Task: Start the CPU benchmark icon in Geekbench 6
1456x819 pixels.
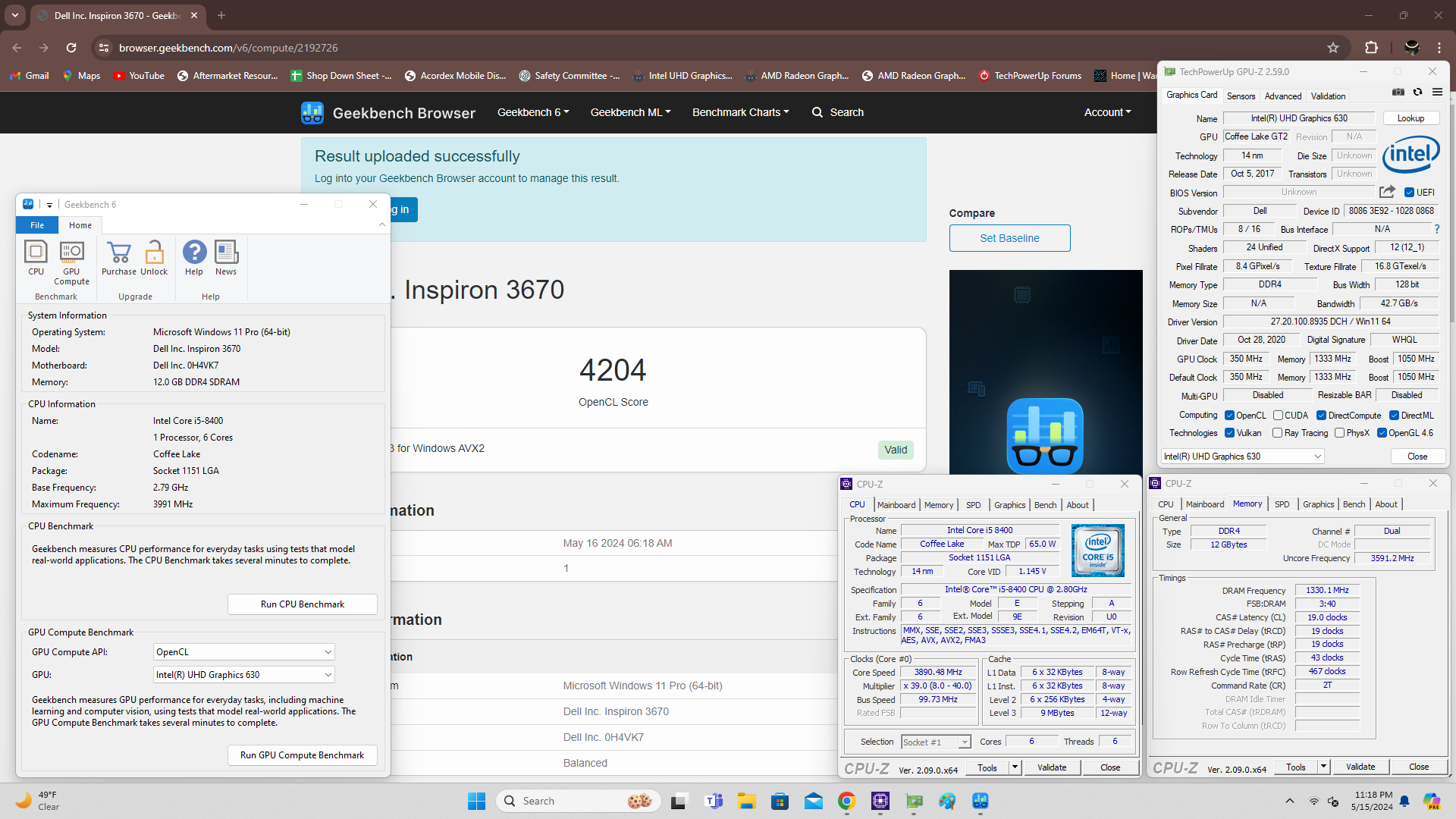Action: click(36, 258)
